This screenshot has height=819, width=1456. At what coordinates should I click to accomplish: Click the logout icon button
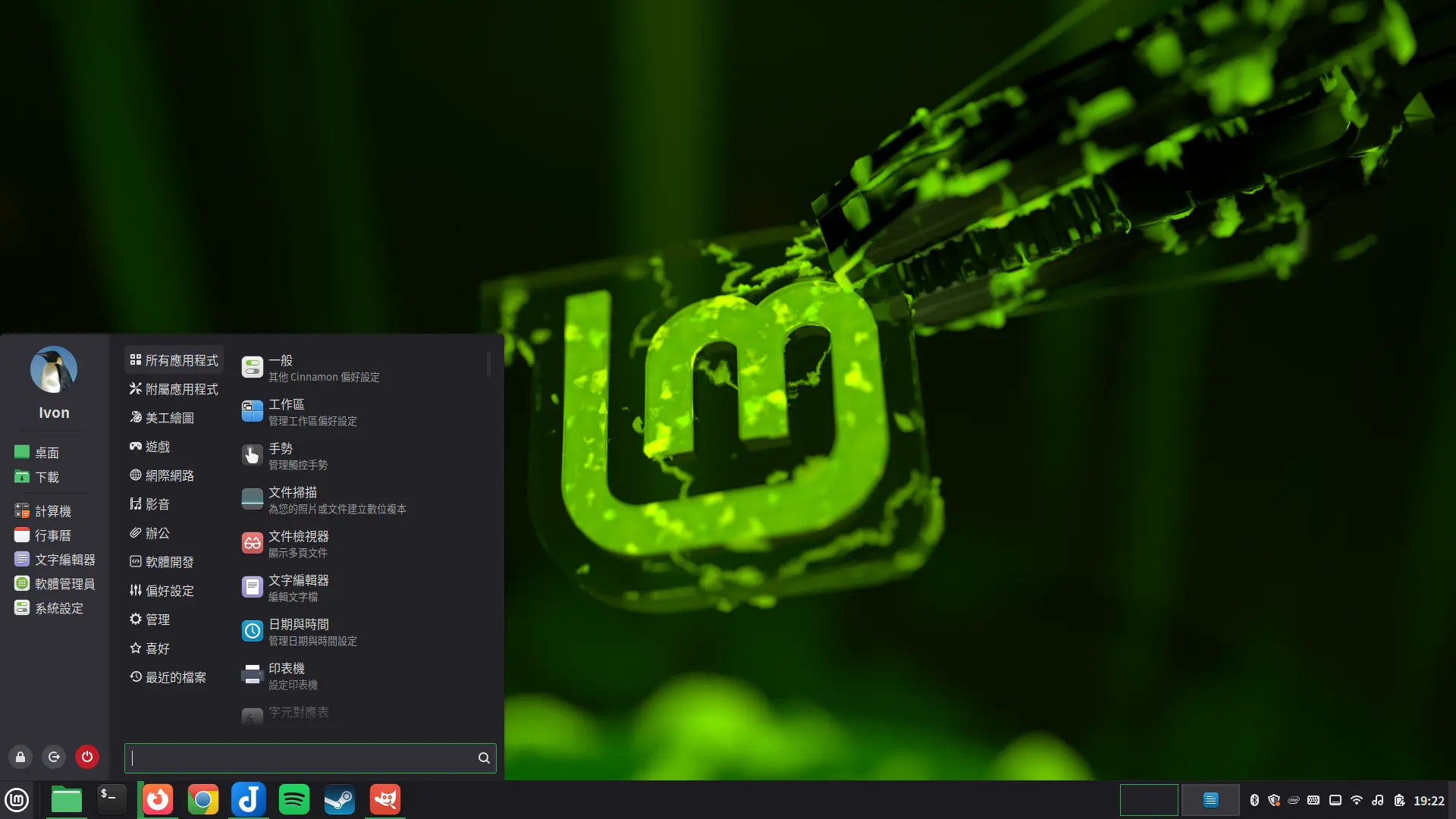coord(54,757)
